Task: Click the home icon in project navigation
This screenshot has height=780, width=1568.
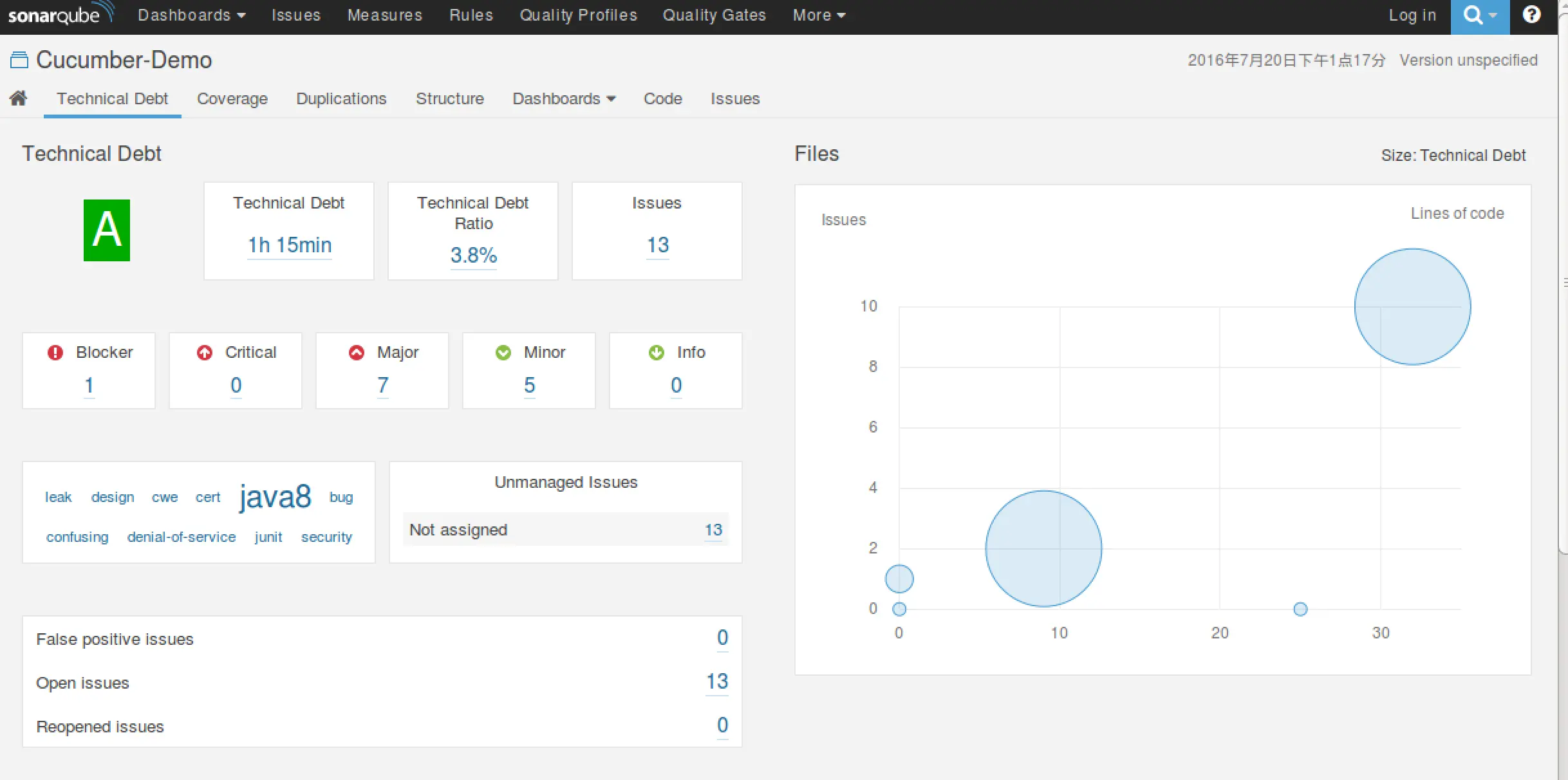Action: pyautogui.click(x=19, y=98)
